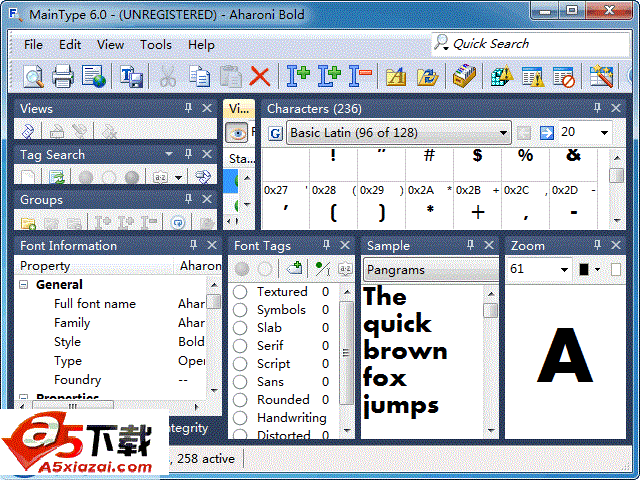Click the Copy toolbar icon
Image resolution: width=640 pixels, height=480 pixels.
(x=199, y=76)
